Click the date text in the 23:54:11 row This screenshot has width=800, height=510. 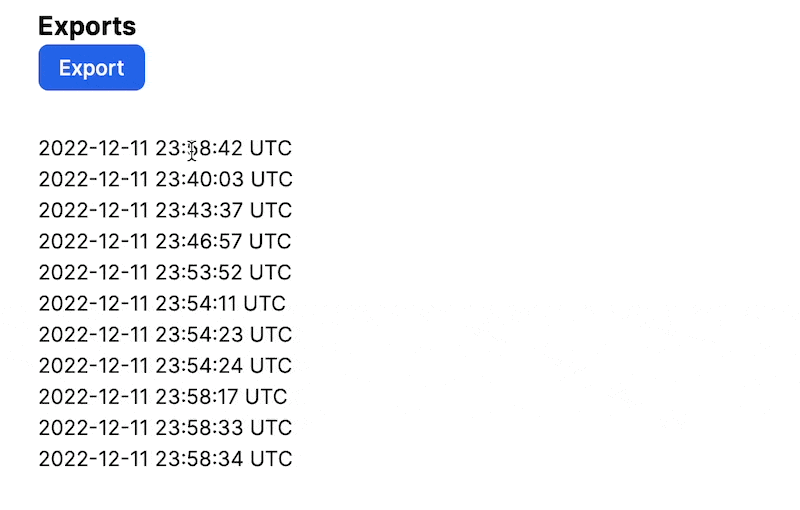tap(93, 303)
